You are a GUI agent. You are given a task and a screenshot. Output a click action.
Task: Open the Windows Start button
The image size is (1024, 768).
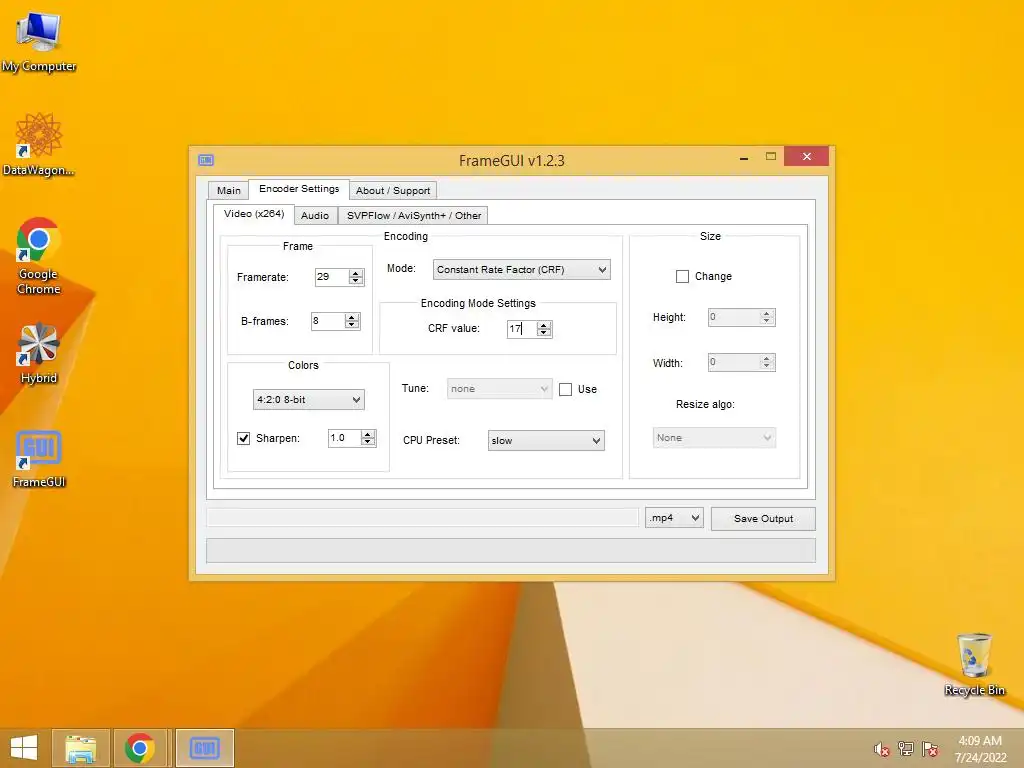click(24, 748)
